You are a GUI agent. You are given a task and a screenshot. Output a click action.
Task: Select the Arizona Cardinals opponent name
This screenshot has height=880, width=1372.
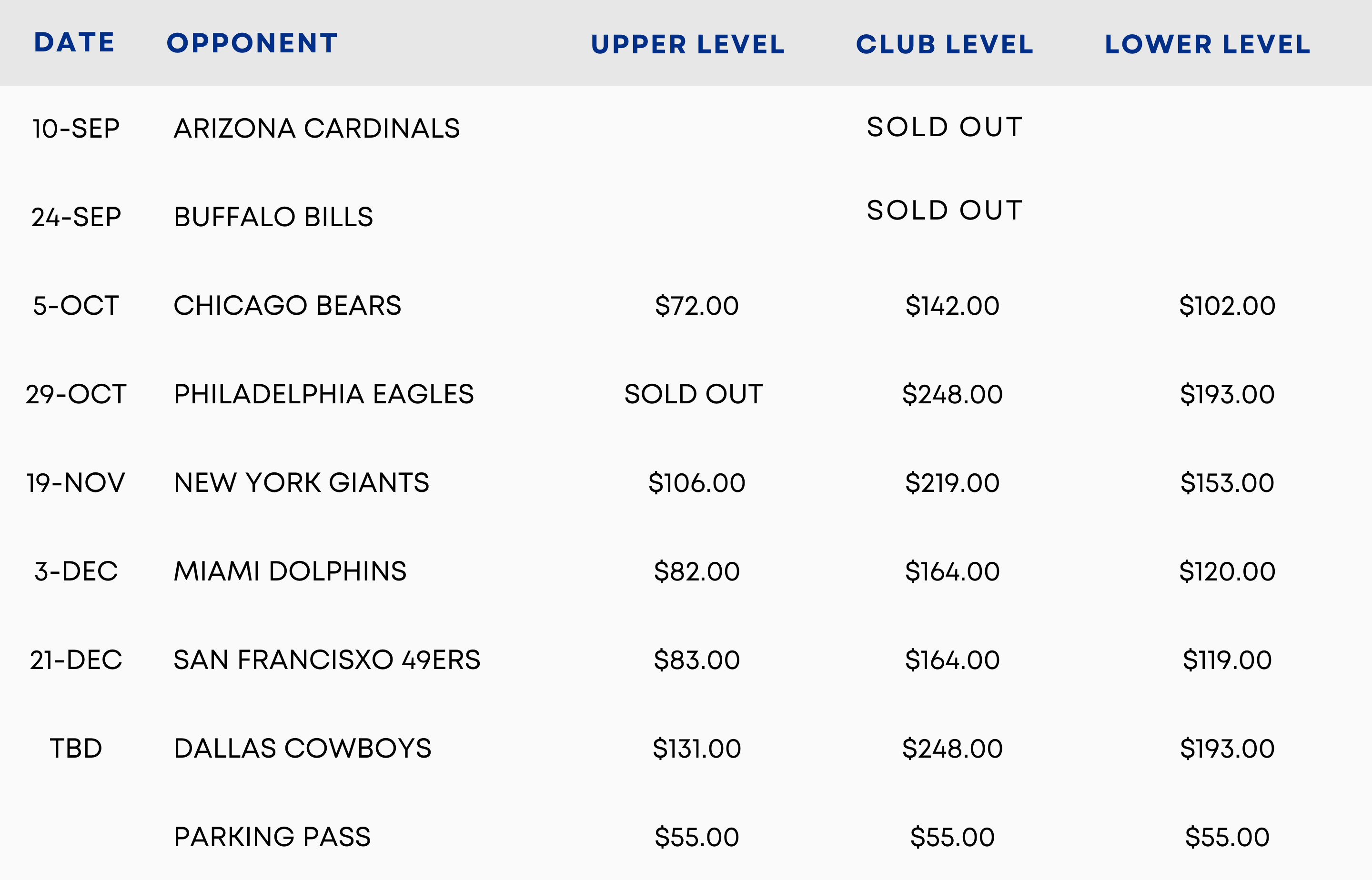click(317, 129)
